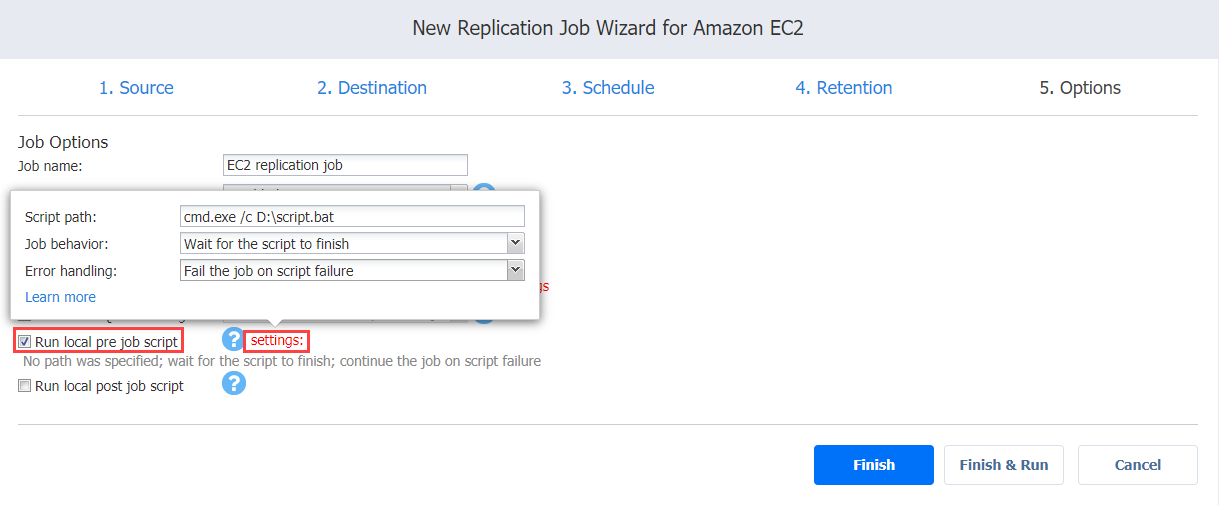Click help icon beside Run local pre job script
This screenshot has height=505, width=1219.
pos(233,339)
